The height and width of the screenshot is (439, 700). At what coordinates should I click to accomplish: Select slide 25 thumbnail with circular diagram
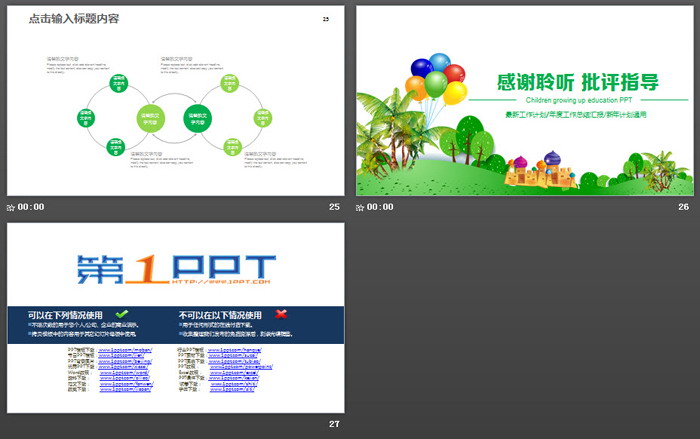point(176,100)
